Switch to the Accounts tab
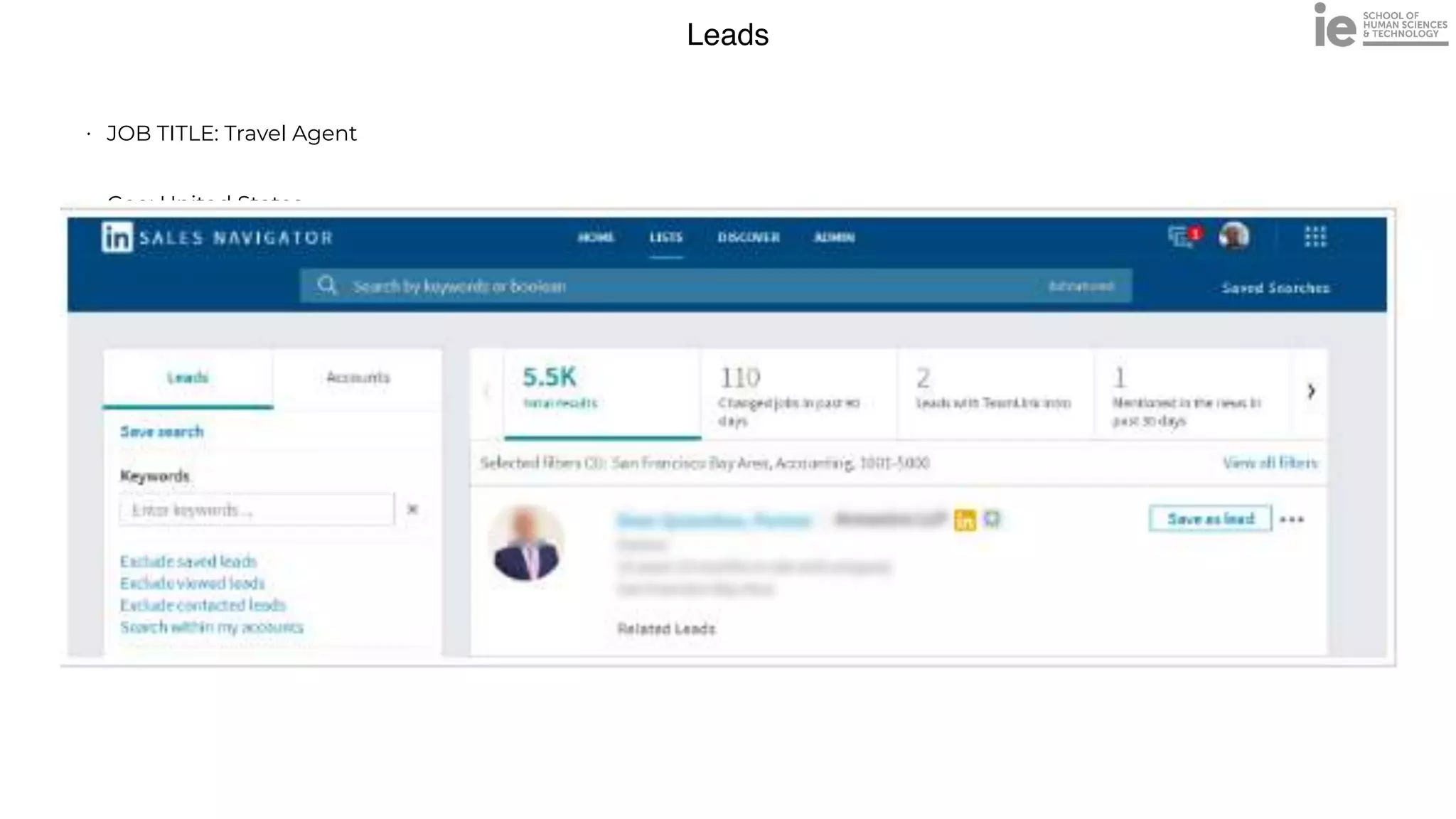Viewport: 1456px width, 819px height. [x=358, y=378]
